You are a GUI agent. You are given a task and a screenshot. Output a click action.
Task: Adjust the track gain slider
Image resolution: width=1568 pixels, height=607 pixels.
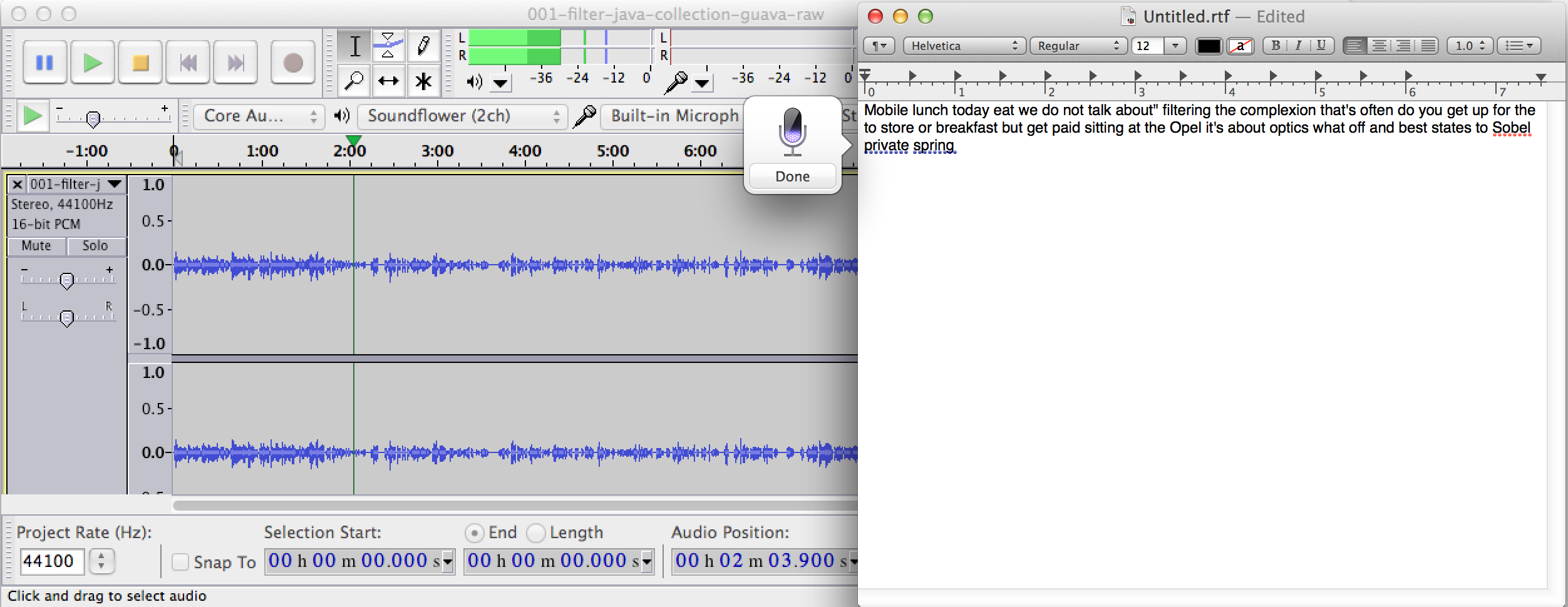[67, 280]
